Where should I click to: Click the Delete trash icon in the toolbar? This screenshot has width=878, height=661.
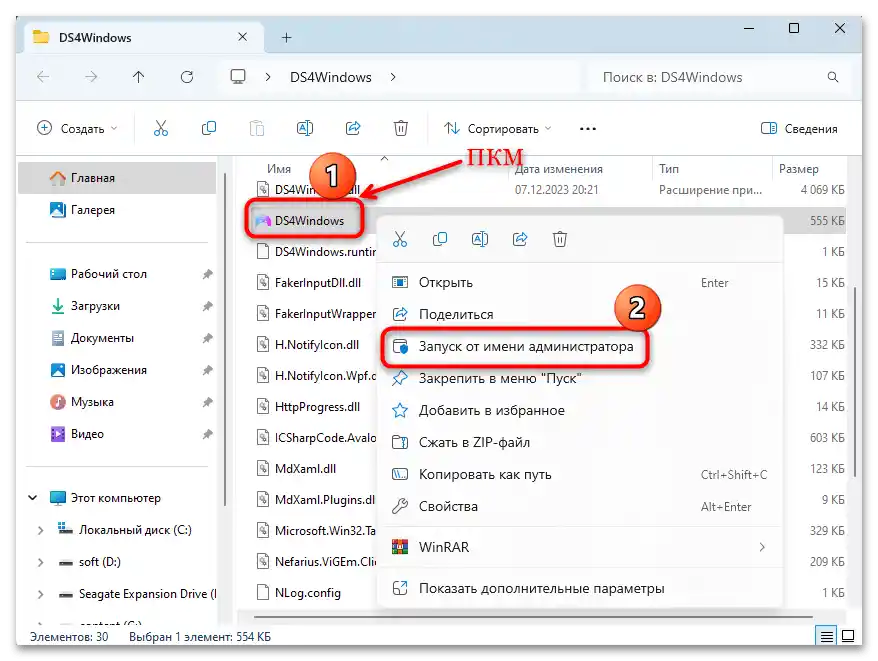(x=401, y=128)
